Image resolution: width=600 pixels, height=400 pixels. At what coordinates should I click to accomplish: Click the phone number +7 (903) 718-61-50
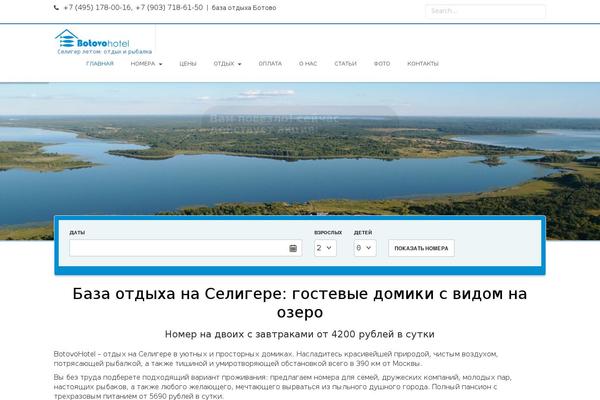169,8
